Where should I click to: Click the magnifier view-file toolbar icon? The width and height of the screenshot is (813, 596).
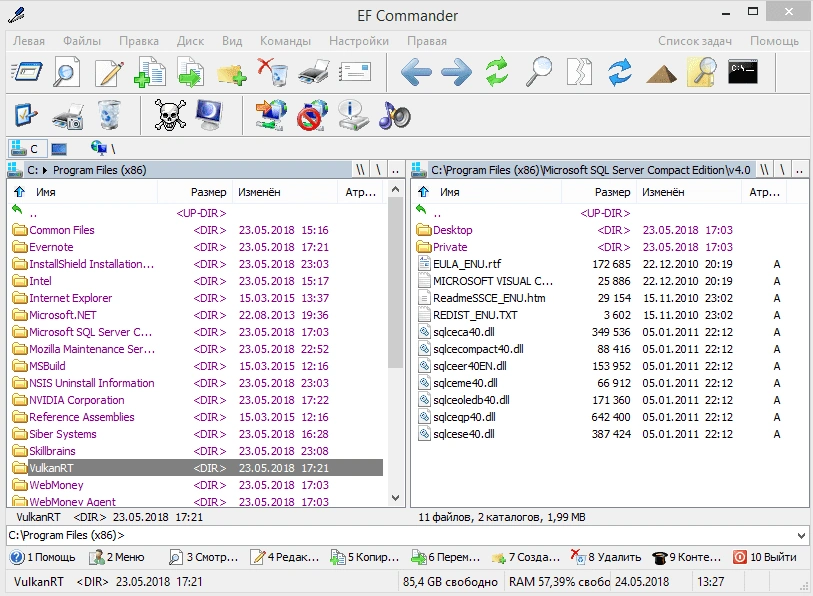click(66, 72)
